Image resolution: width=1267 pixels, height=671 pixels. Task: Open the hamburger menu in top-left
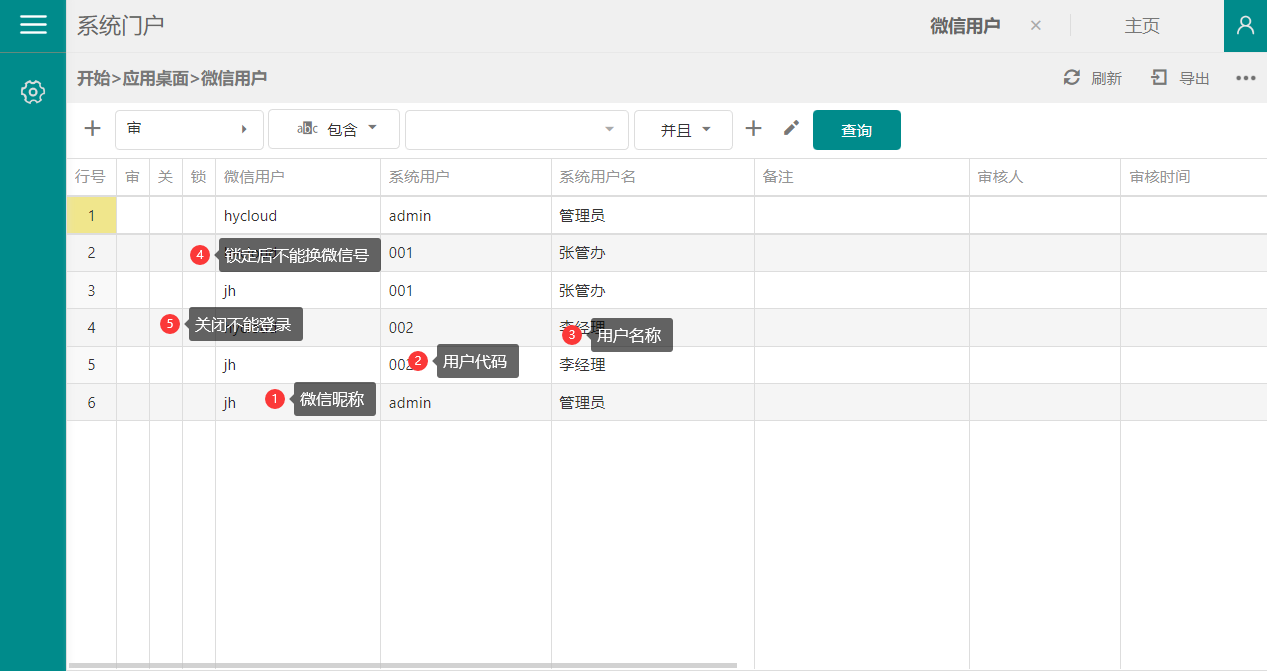[x=33, y=25]
